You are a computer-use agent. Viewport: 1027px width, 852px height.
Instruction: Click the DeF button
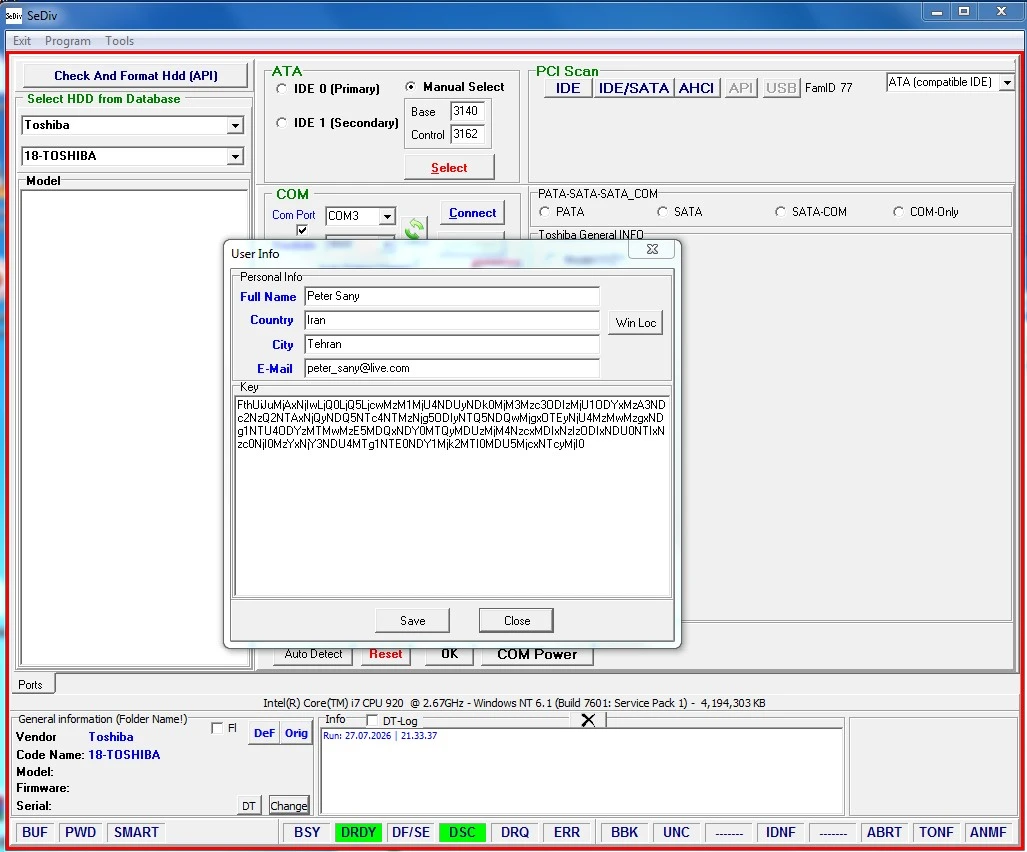click(x=264, y=733)
